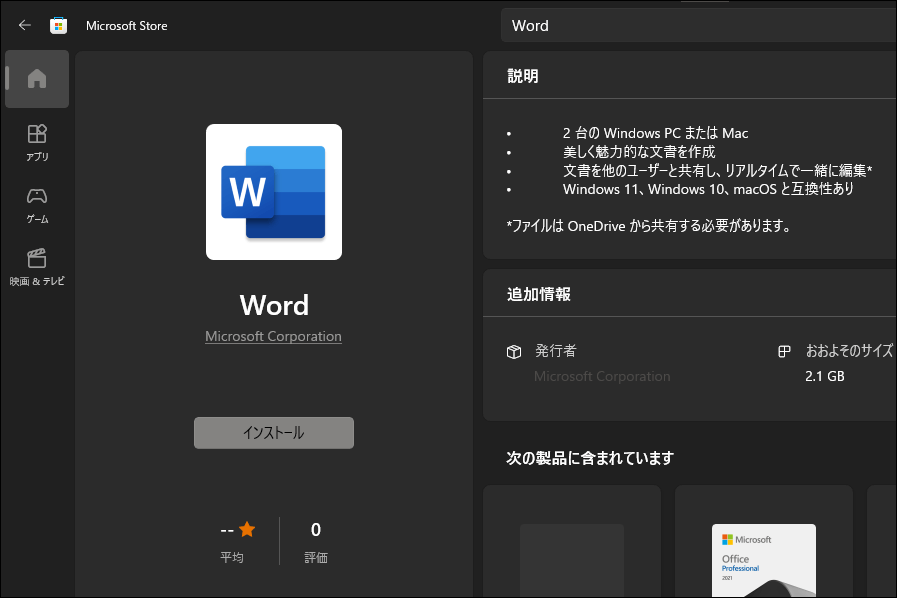Click the 平均 rating label
This screenshot has width=897, height=598.
click(x=232, y=557)
